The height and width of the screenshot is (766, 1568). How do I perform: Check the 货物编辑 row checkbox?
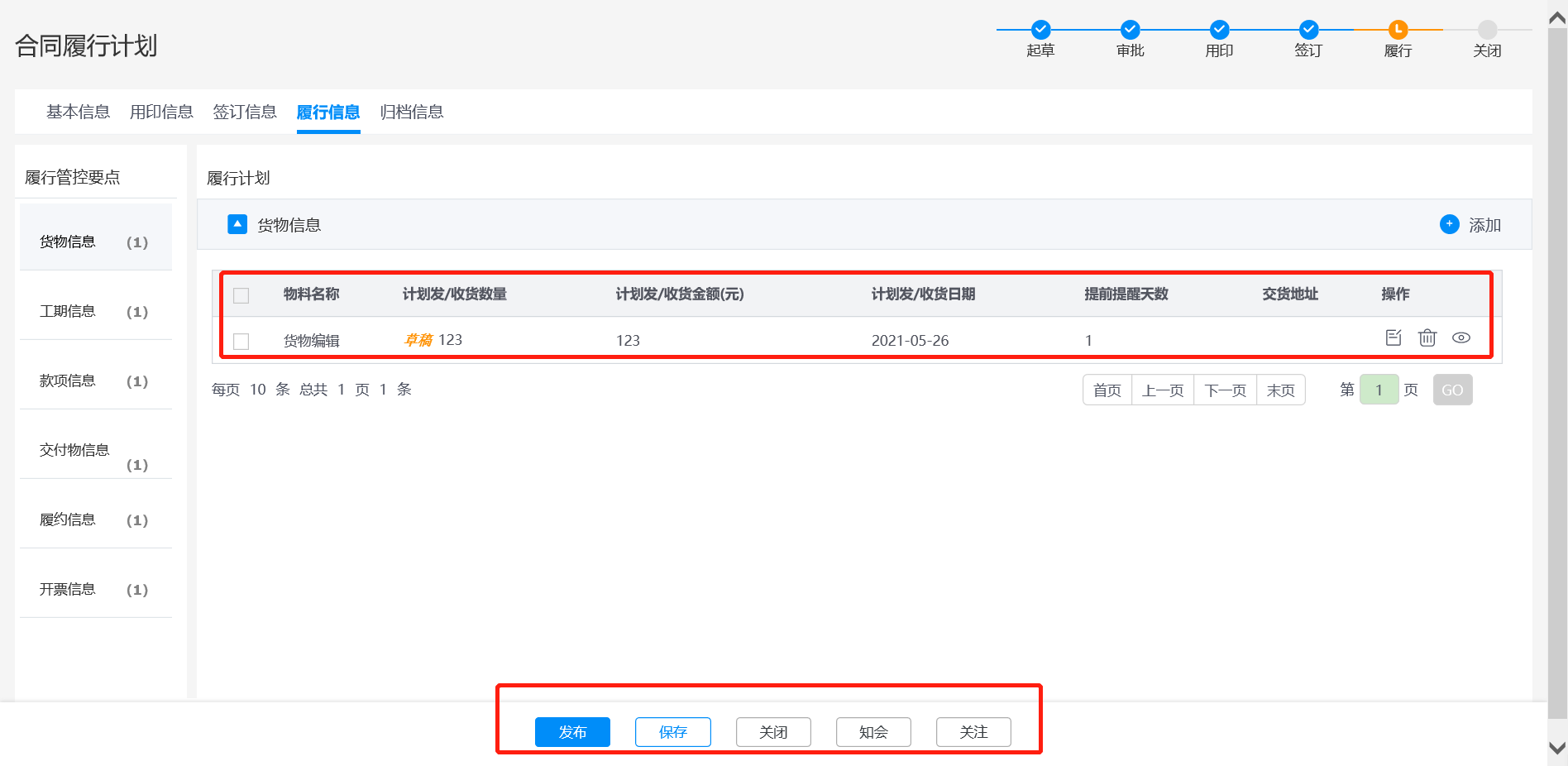pos(241,341)
